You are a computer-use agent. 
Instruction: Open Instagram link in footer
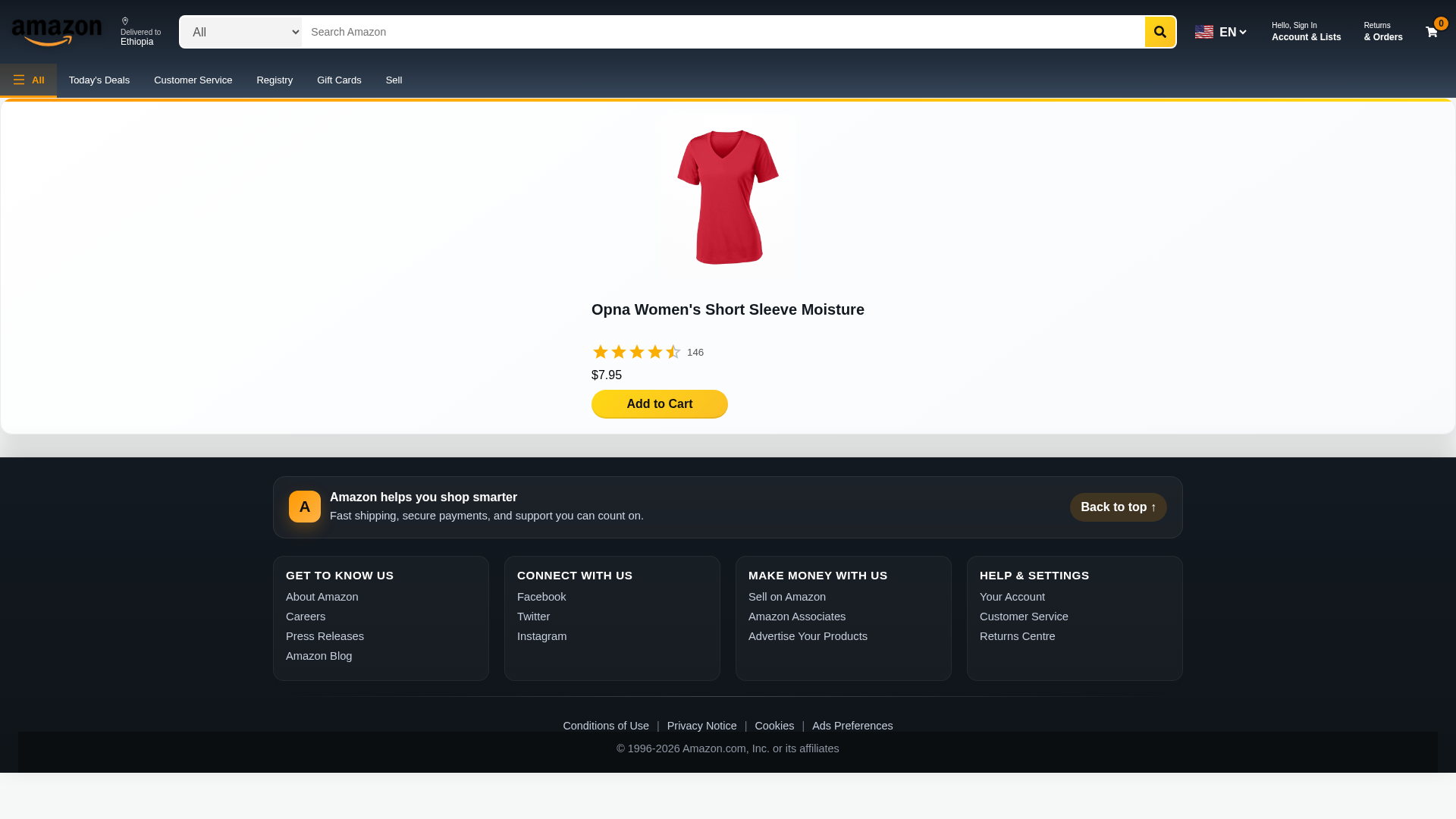(541, 636)
